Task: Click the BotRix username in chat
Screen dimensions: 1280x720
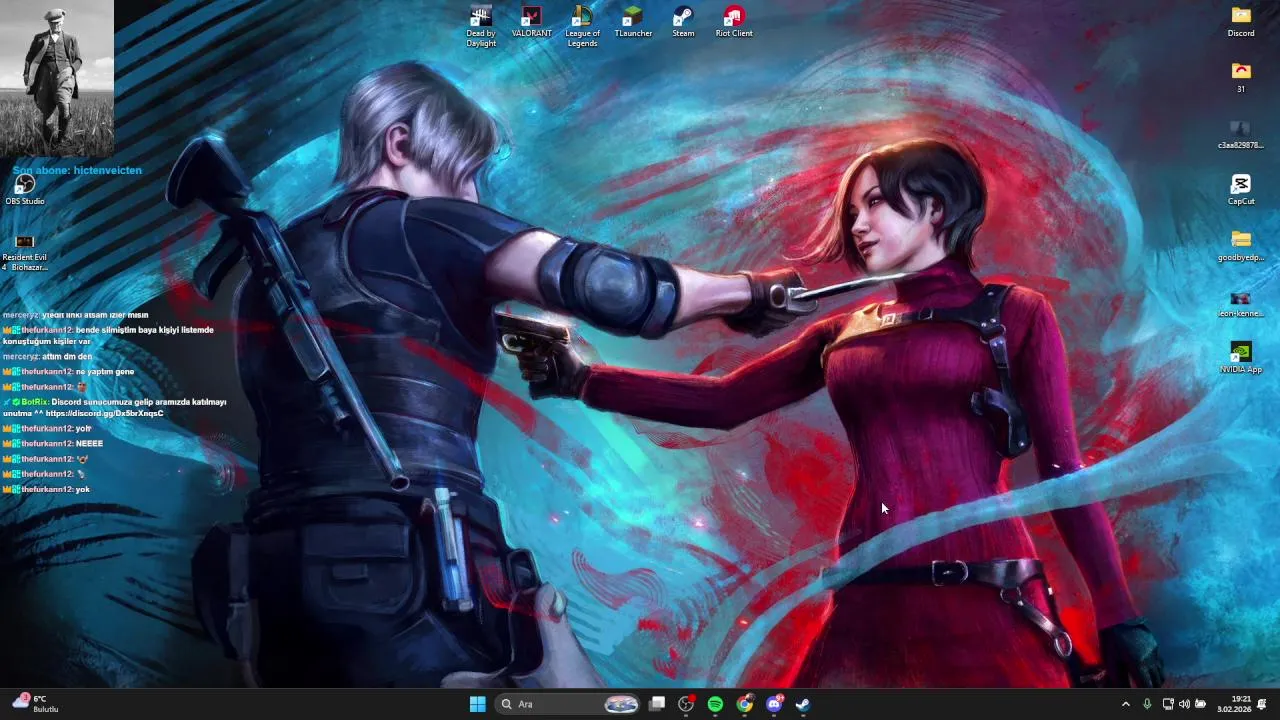Action: [35, 402]
